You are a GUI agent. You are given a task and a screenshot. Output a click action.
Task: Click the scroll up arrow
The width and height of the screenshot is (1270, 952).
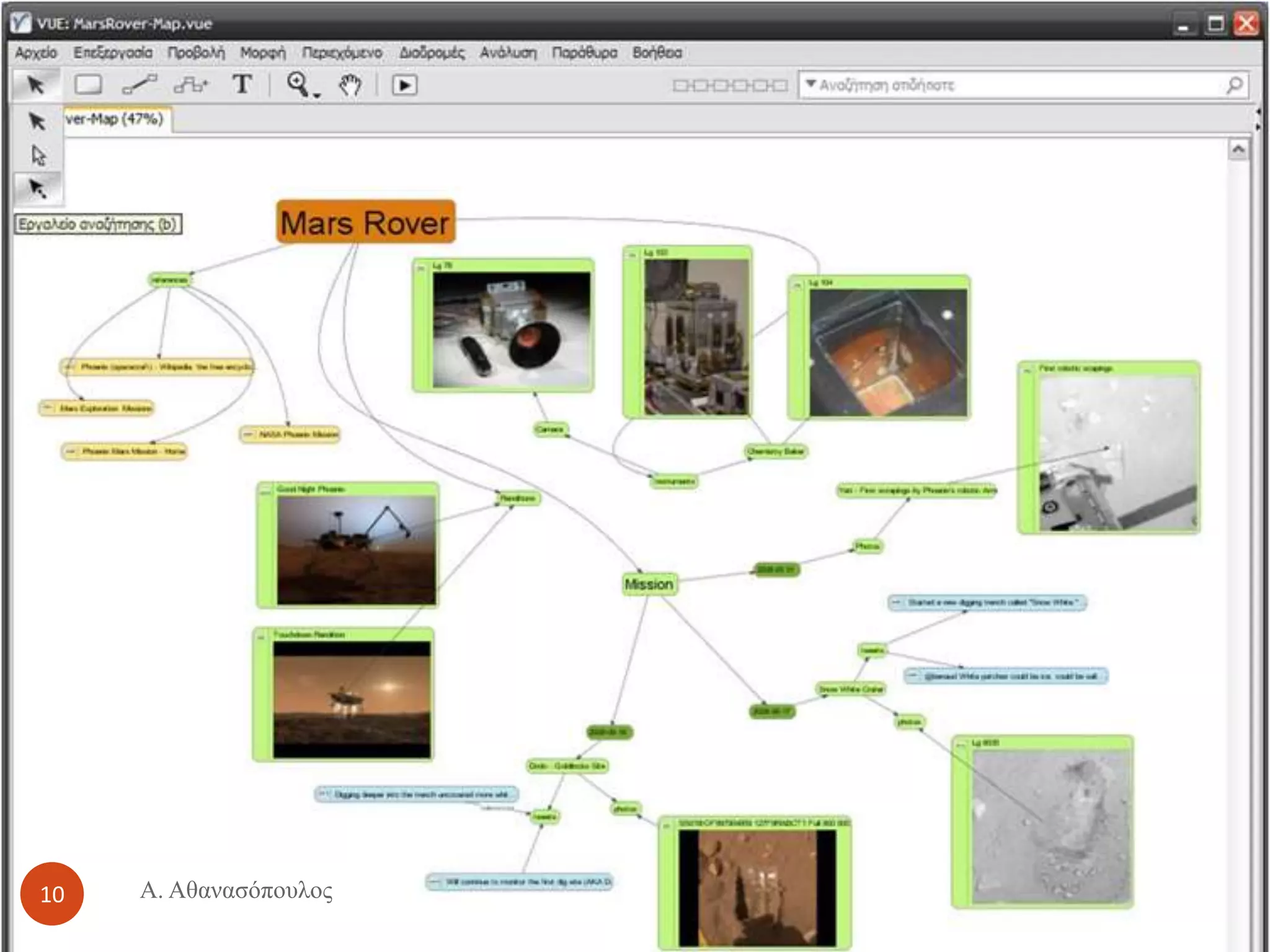pos(1238,149)
